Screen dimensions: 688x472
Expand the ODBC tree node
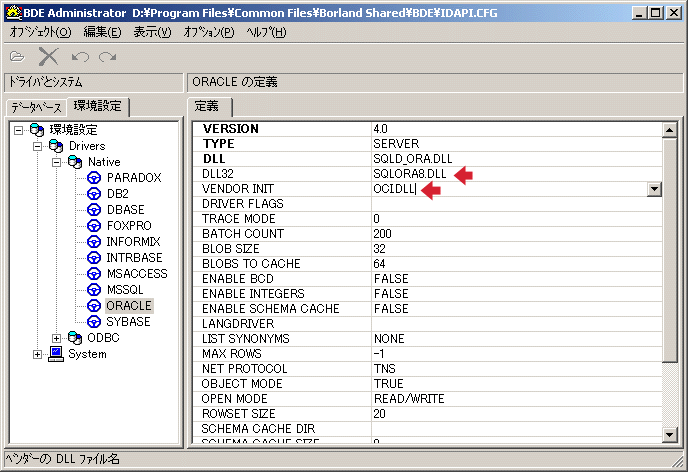coord(57,338)
